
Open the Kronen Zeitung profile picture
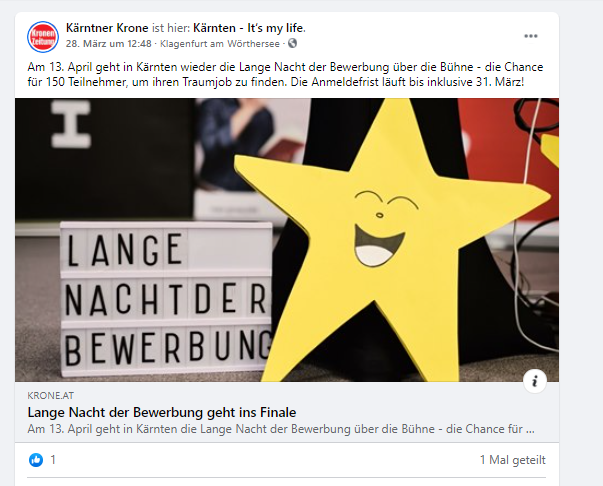pyautogui.click(x=43, y=37)
